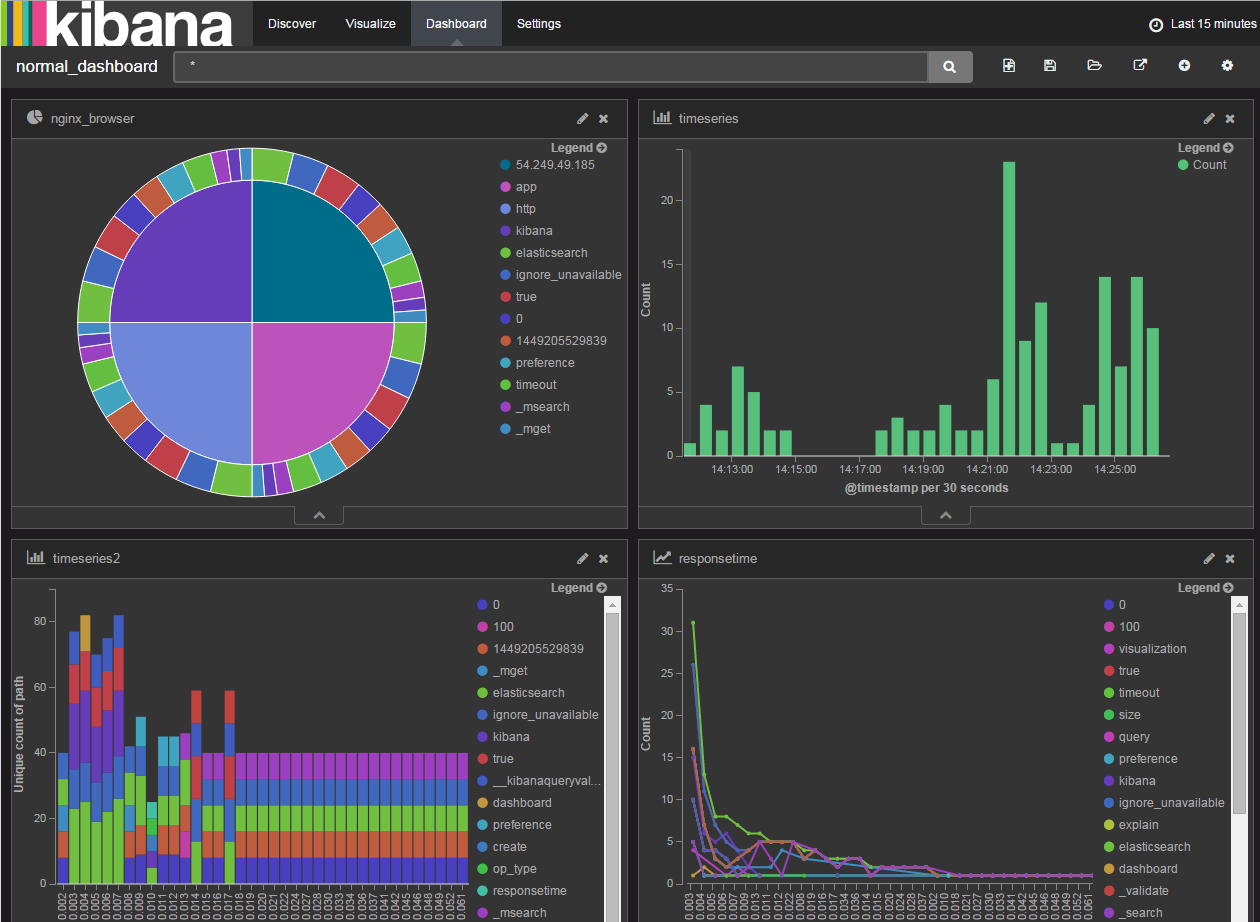Open the Settings page
Screen dimensions: 1260x922
coord(538,23)
